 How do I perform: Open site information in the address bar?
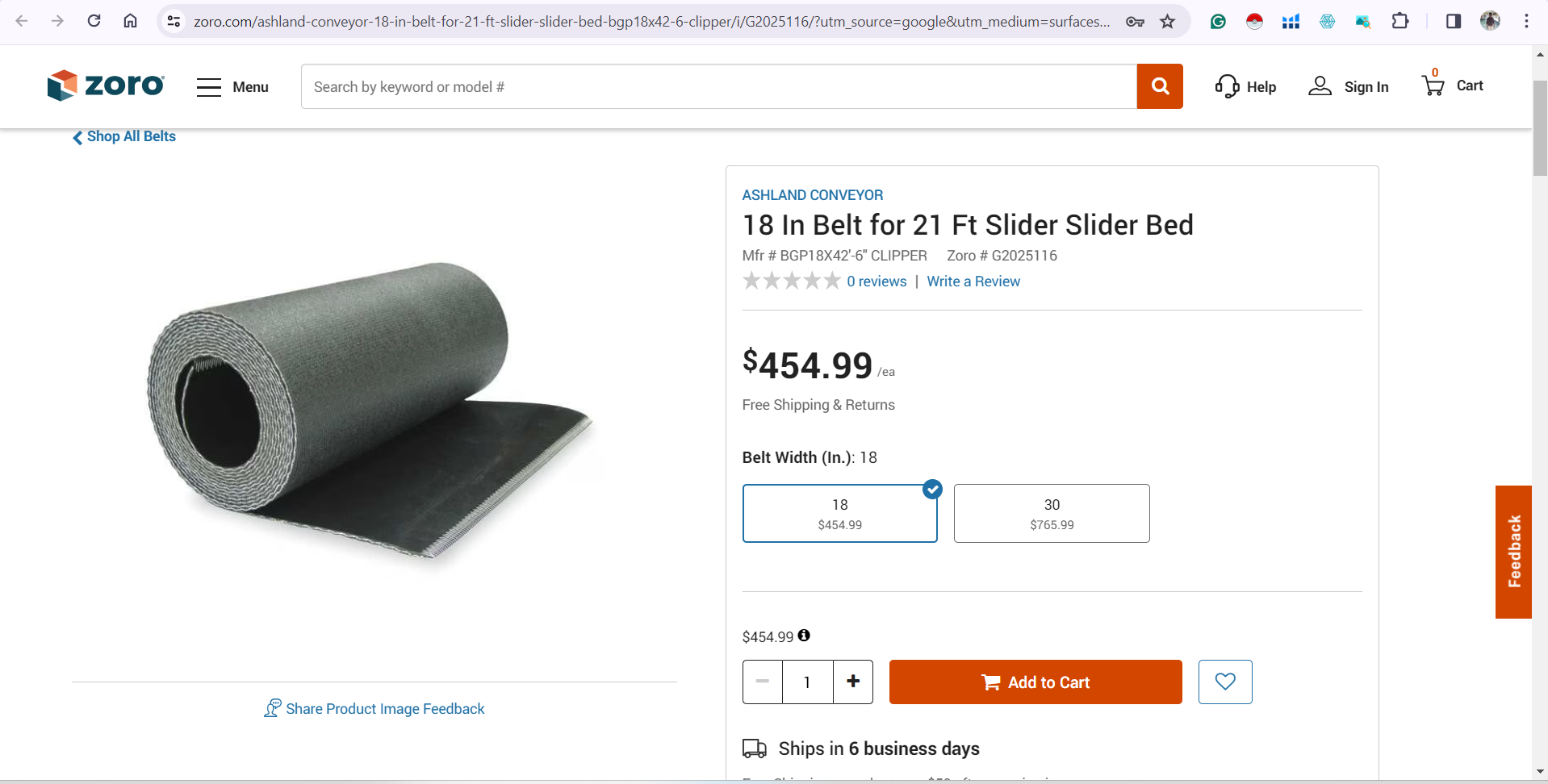click(x=174, y=22)
